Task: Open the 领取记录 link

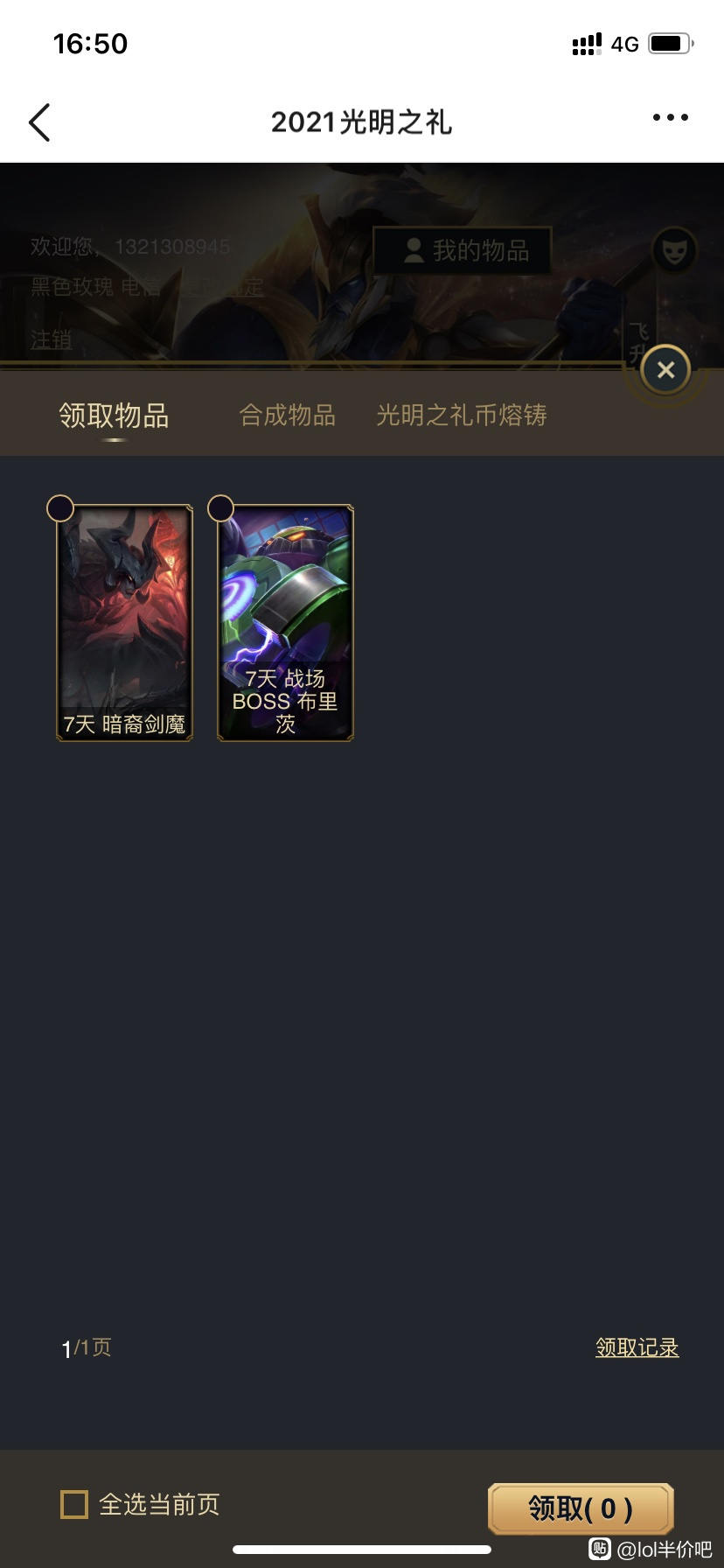Action: (637, 1347)
